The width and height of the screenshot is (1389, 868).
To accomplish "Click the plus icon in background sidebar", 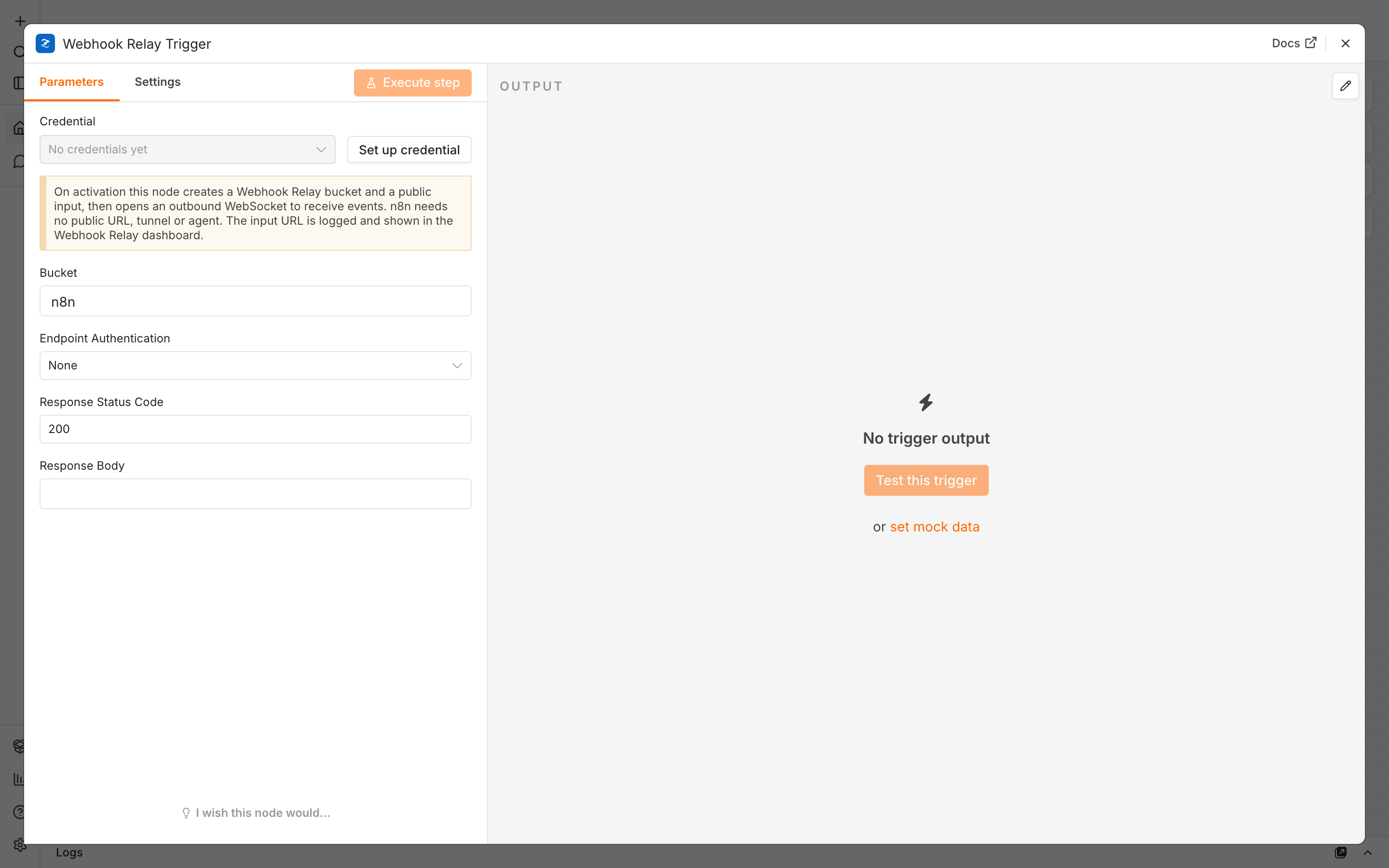I will coord(20,22).
